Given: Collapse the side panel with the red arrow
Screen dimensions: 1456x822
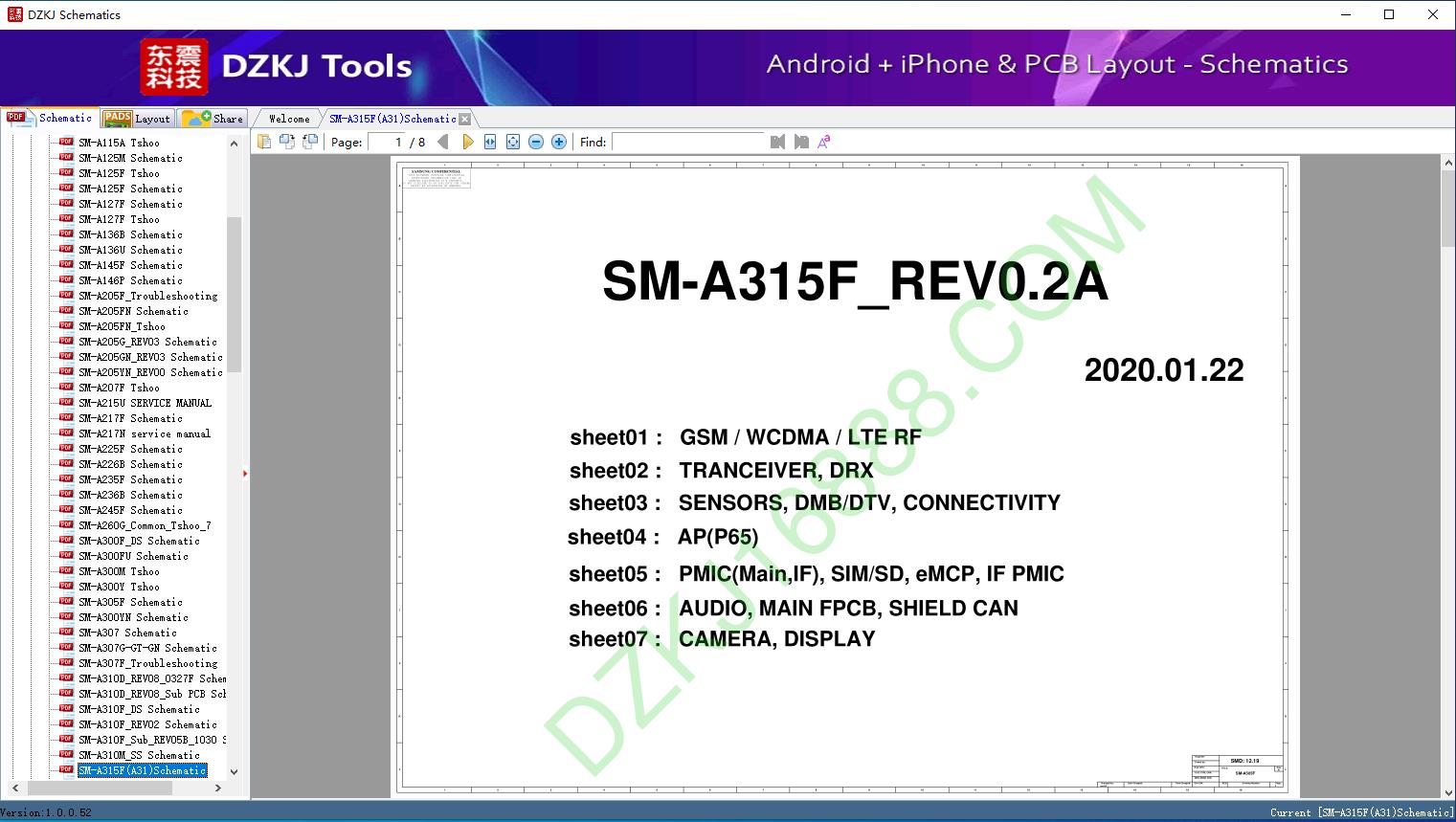Looking at the screenshot, I should coord(245,474).
